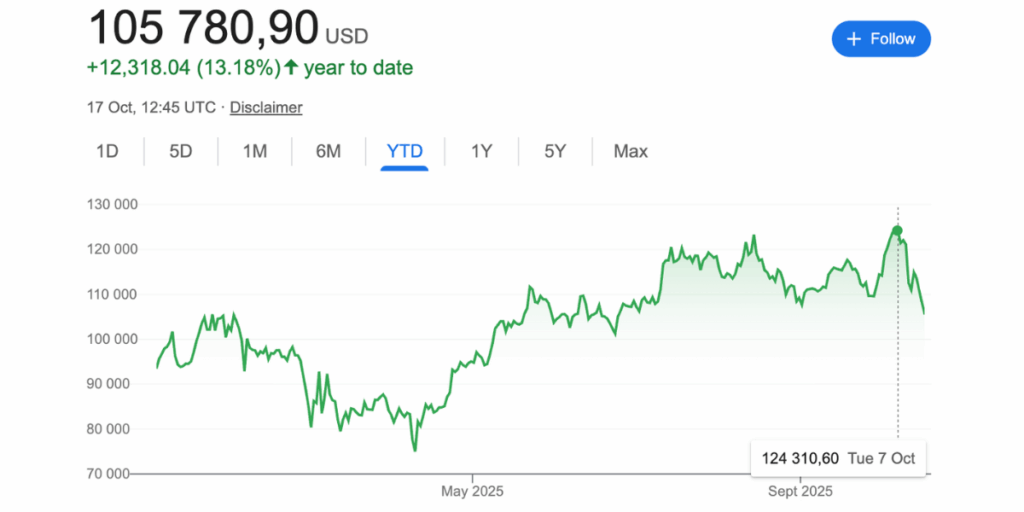Screen dimensions: 1024x512
Task: Click the +12,318.04 (13.18%) change text
Action: tap(184, 68)
